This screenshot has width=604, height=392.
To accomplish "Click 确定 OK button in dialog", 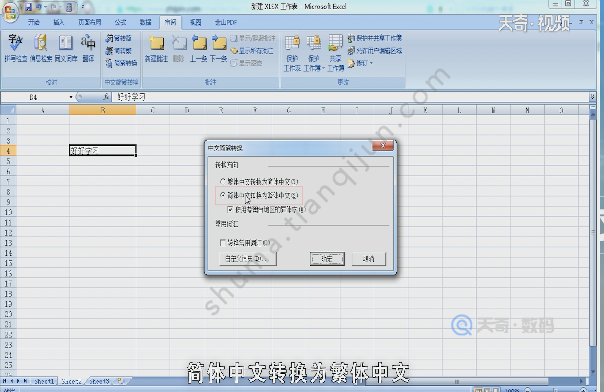I will (x=327, y=259).
